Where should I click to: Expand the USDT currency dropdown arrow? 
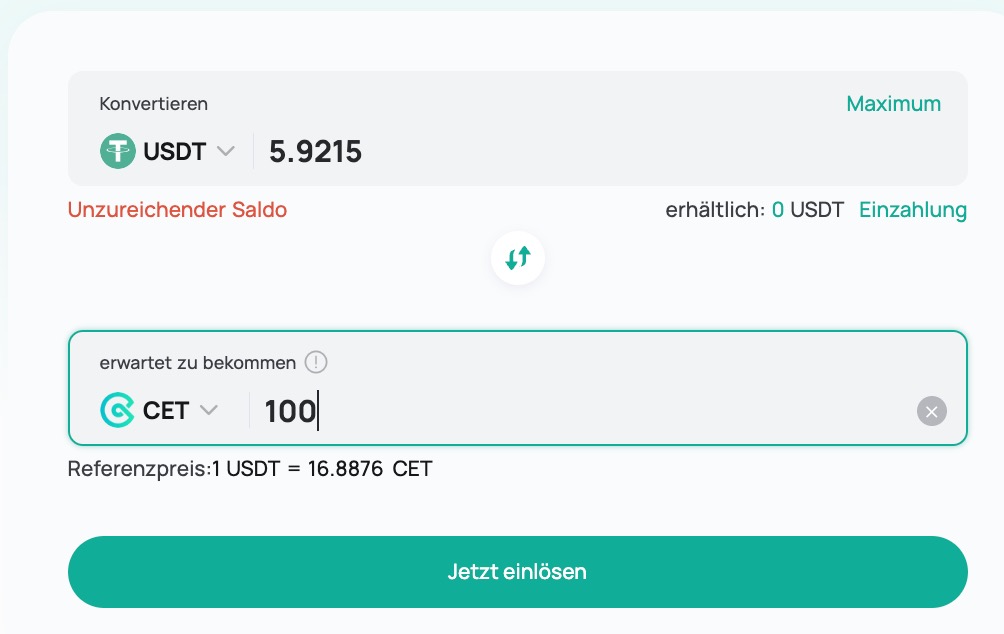(226, 152)
